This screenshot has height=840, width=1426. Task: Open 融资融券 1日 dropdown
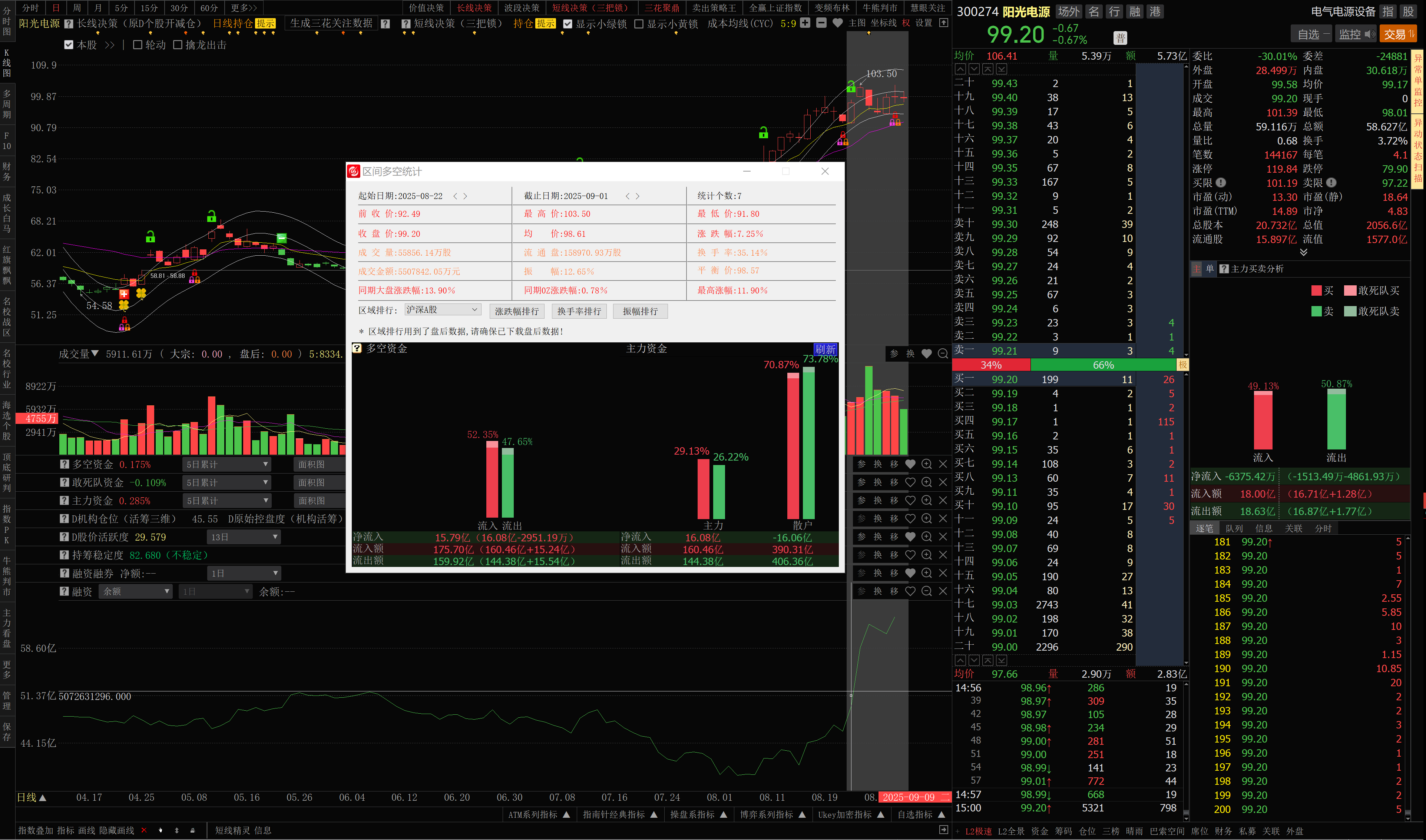[244, 573]
